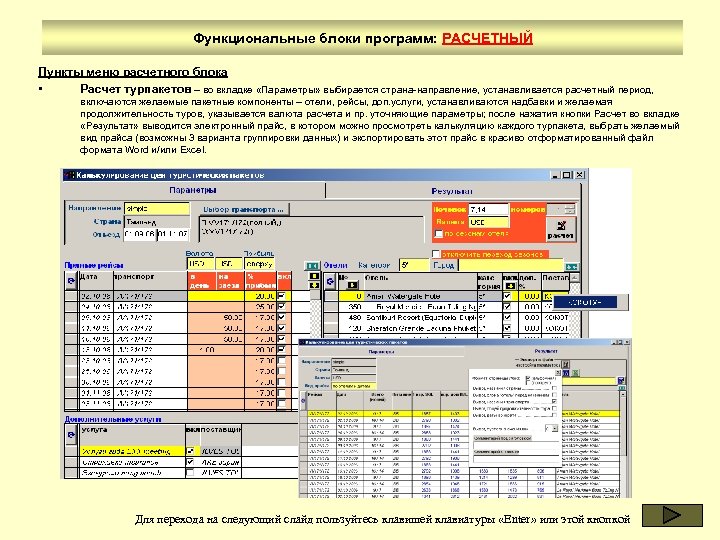The height and width of the screenshot is (540, 720).
Task: Click scroll-up arrow of hotels table scrollbar
Action: 574,277
